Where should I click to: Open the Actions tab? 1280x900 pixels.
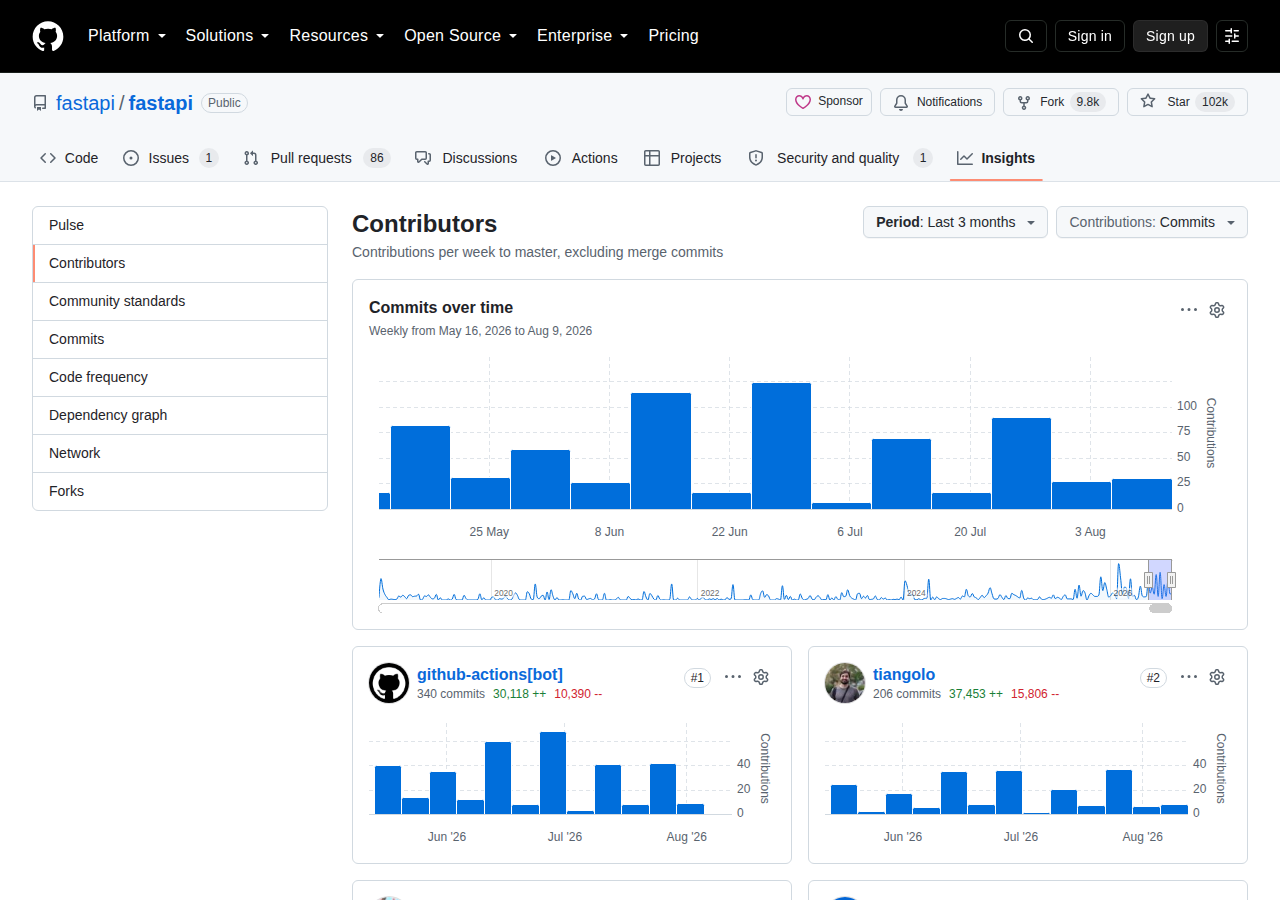coord(581,158)
